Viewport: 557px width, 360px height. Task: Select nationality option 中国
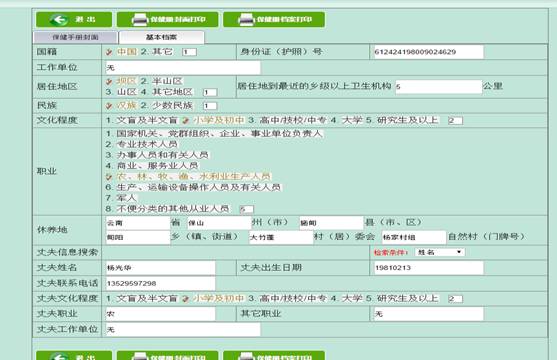(x=122, y=52)
